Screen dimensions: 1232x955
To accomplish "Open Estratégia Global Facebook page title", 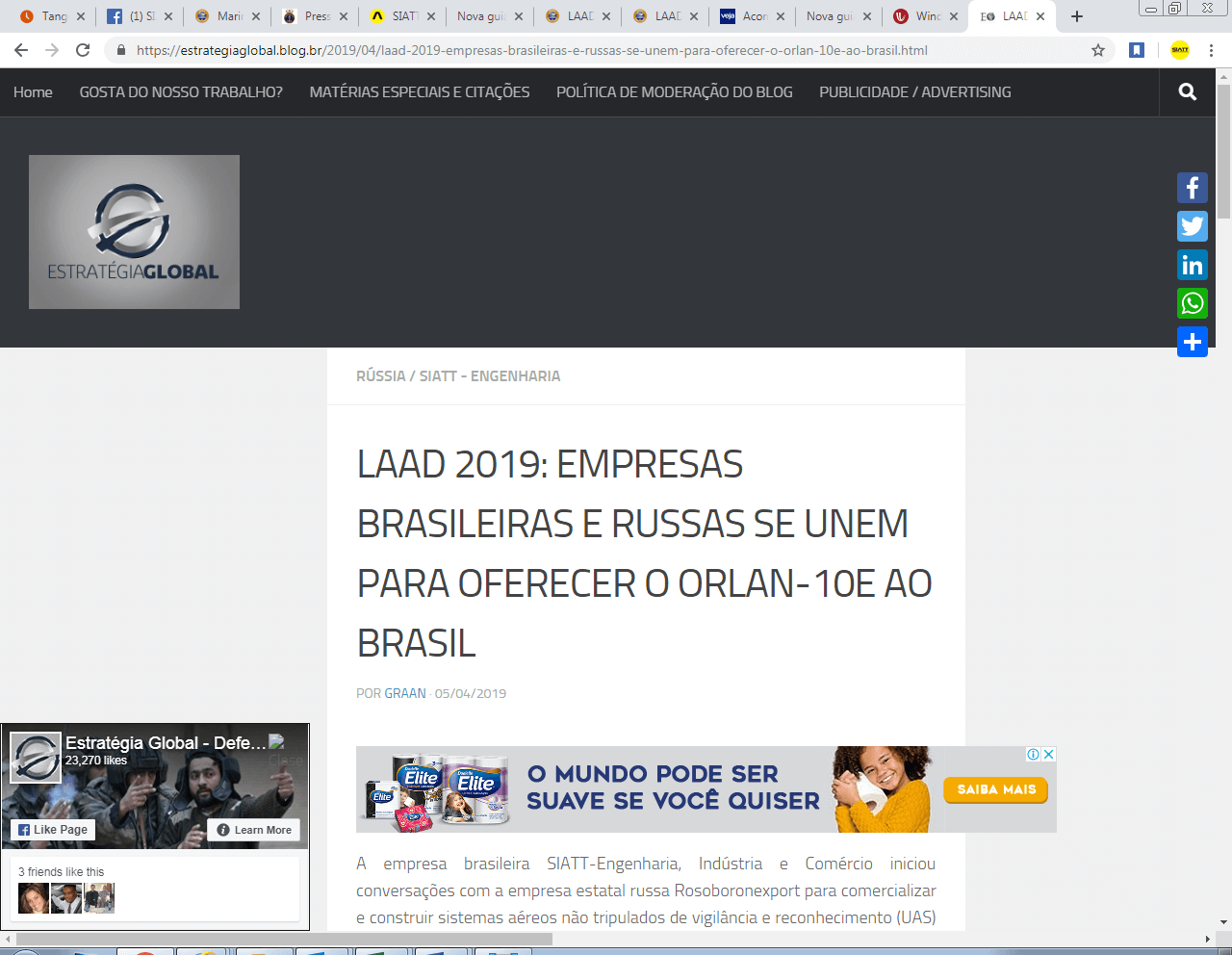I will 166,743.
